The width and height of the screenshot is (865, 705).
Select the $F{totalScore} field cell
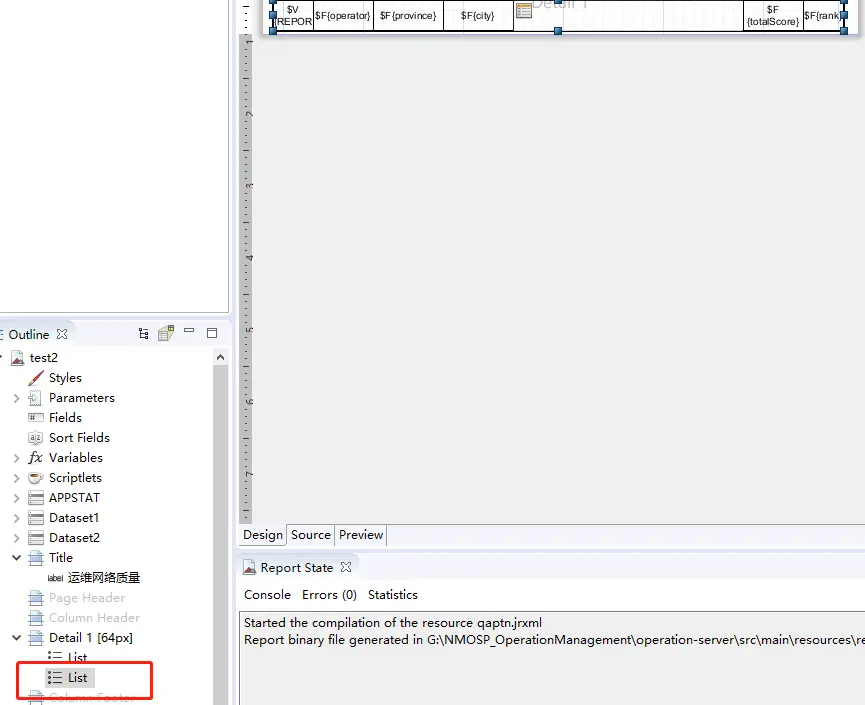click(x=773, y=15)
